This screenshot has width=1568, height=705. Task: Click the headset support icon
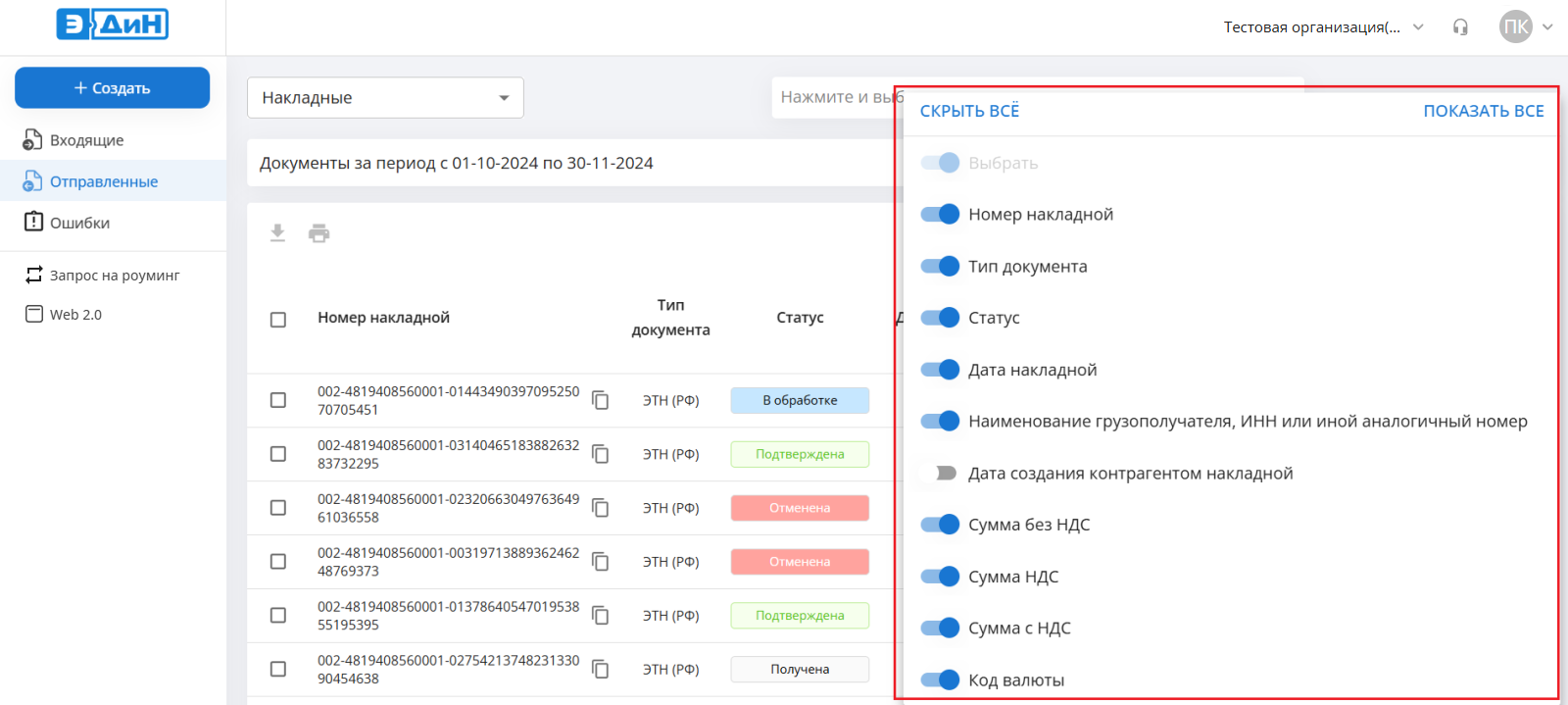click(x=1460, y=27)
